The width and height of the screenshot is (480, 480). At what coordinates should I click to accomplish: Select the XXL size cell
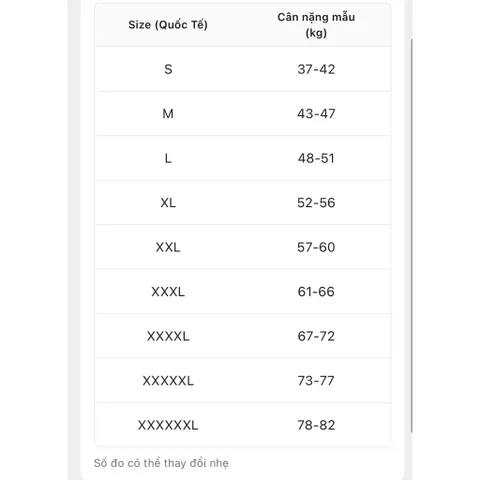pos(168,247)
